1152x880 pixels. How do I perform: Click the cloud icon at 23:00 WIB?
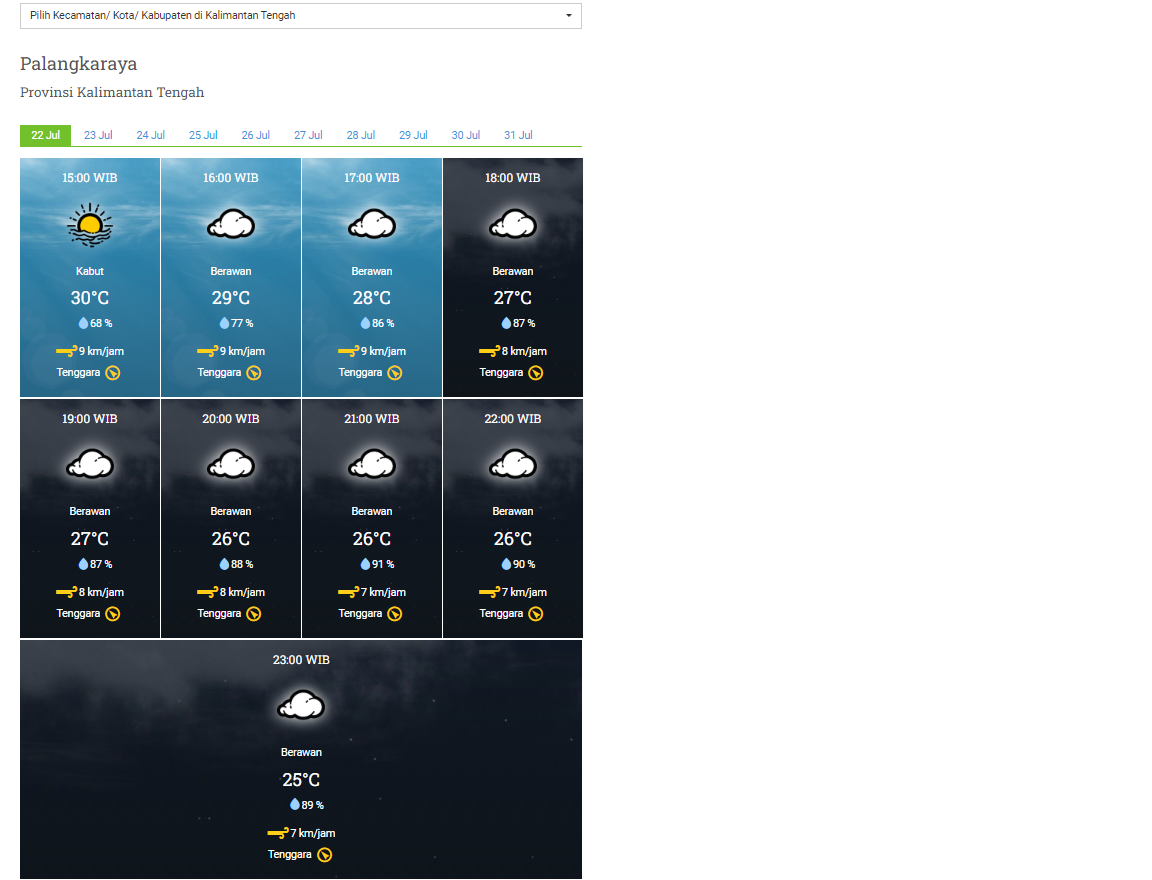pyautogui.click(x=301, y=705)
